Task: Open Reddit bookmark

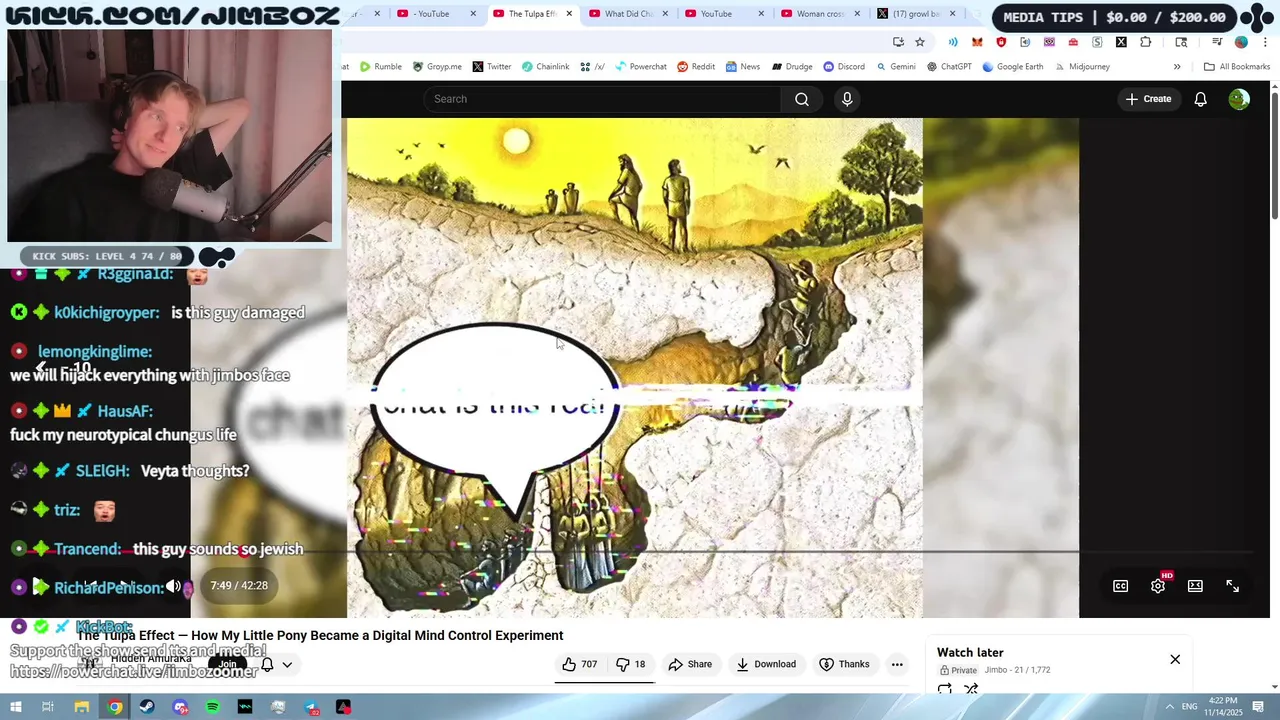Action: 696,67
